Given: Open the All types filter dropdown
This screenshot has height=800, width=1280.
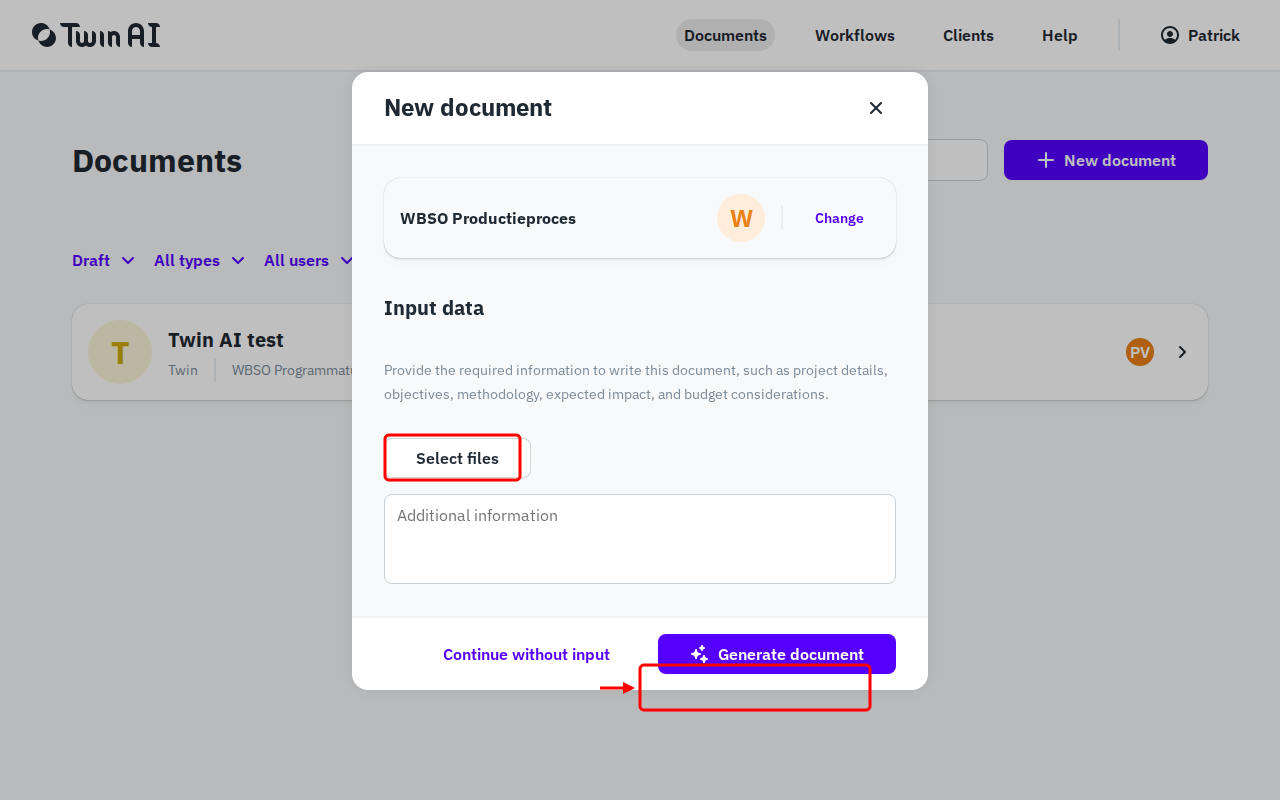Looking at the screenshot, I should coord(199,260).
